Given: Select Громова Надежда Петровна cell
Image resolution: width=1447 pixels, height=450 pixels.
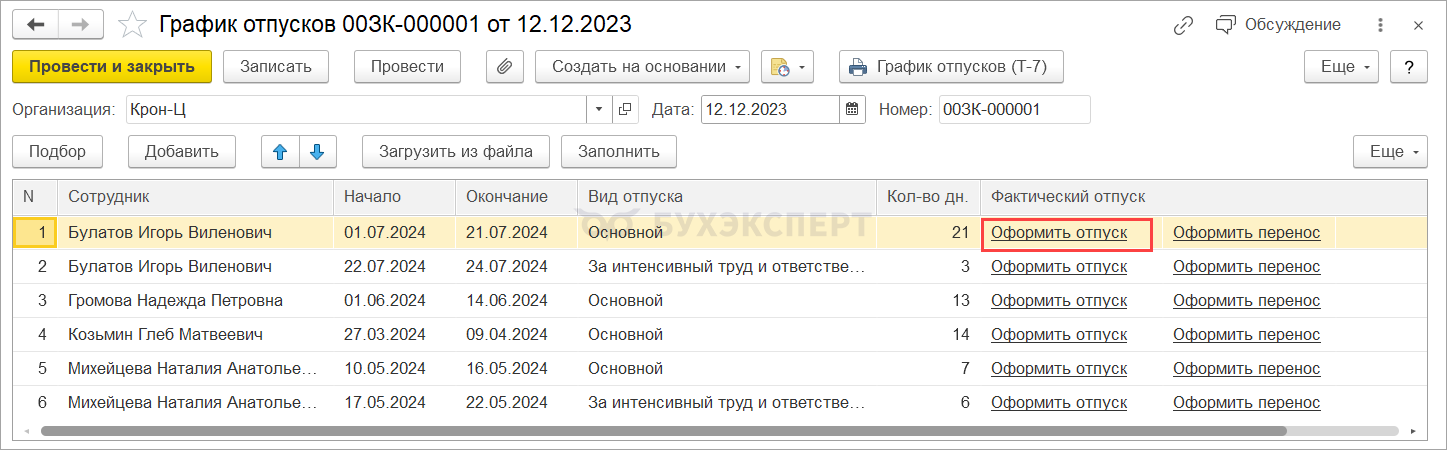Looking at the screenshot, I should click(x=195, y=301).
